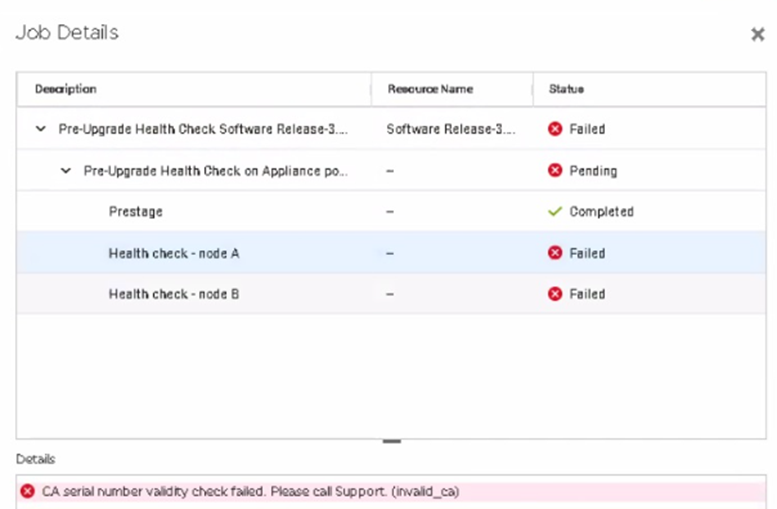Select Health check - node B row

pyautogui.click(x=174, y=294)
